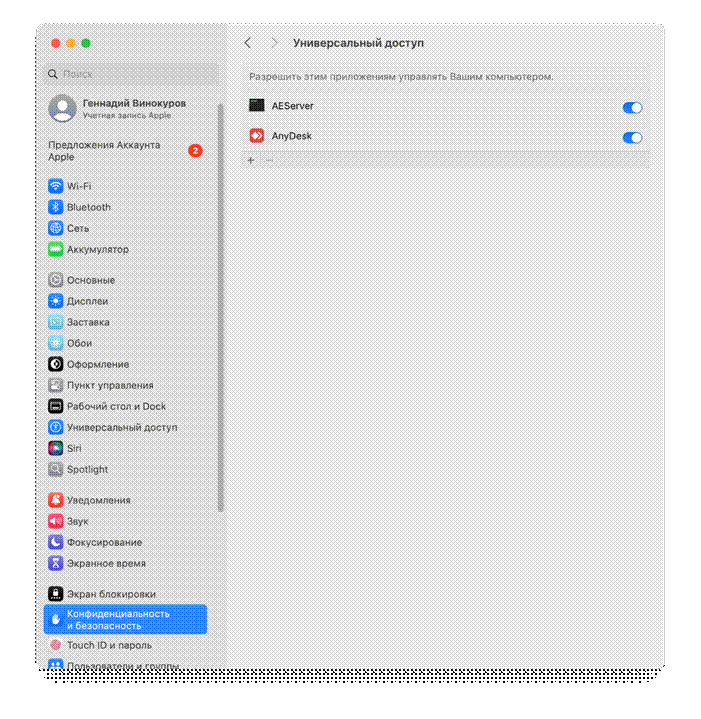This screenshot has height=719, width=701.
Task: Click the plus button to add app
Action: [251, 160]
